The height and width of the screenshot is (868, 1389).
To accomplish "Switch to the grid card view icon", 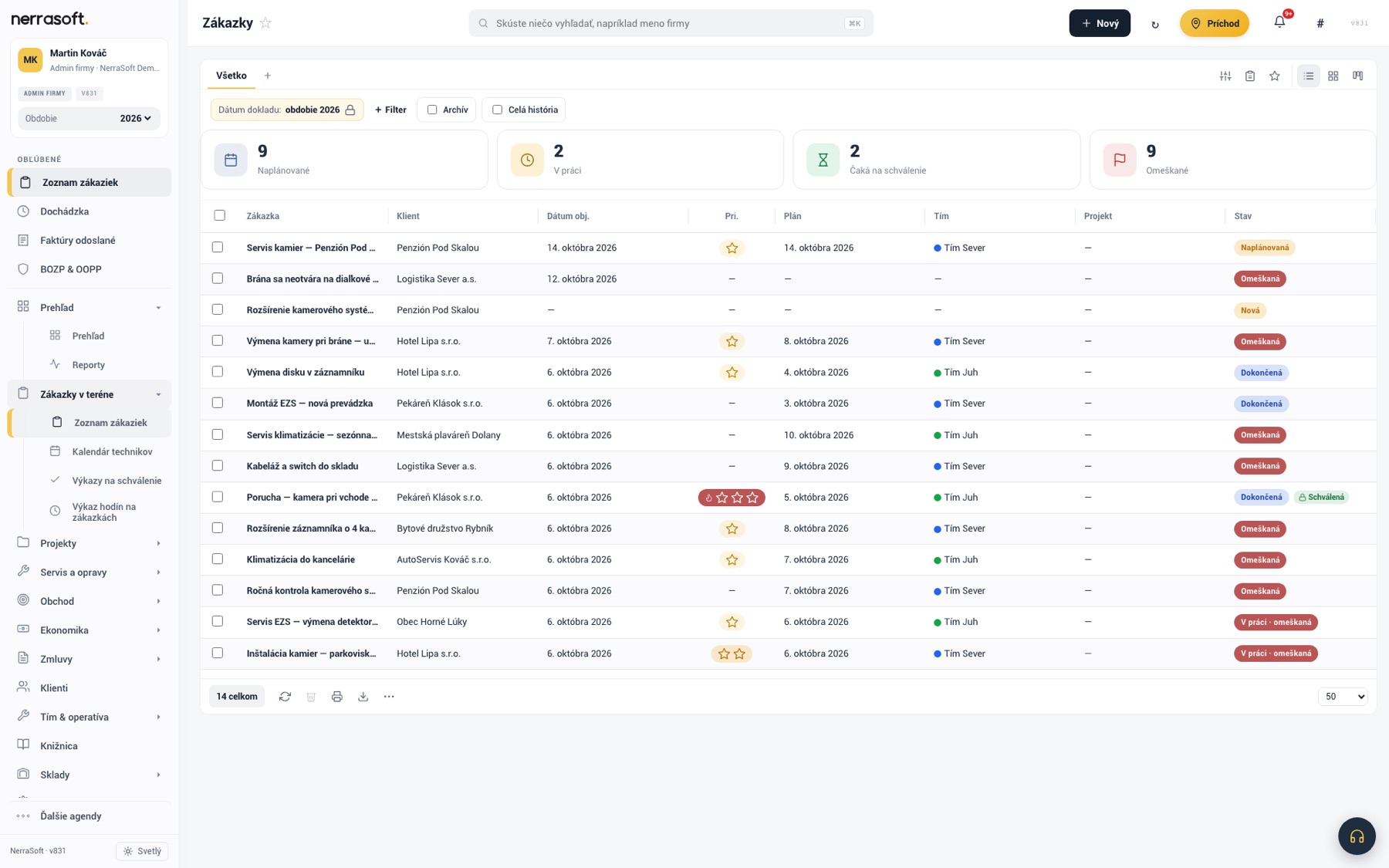I will 1333,76.
